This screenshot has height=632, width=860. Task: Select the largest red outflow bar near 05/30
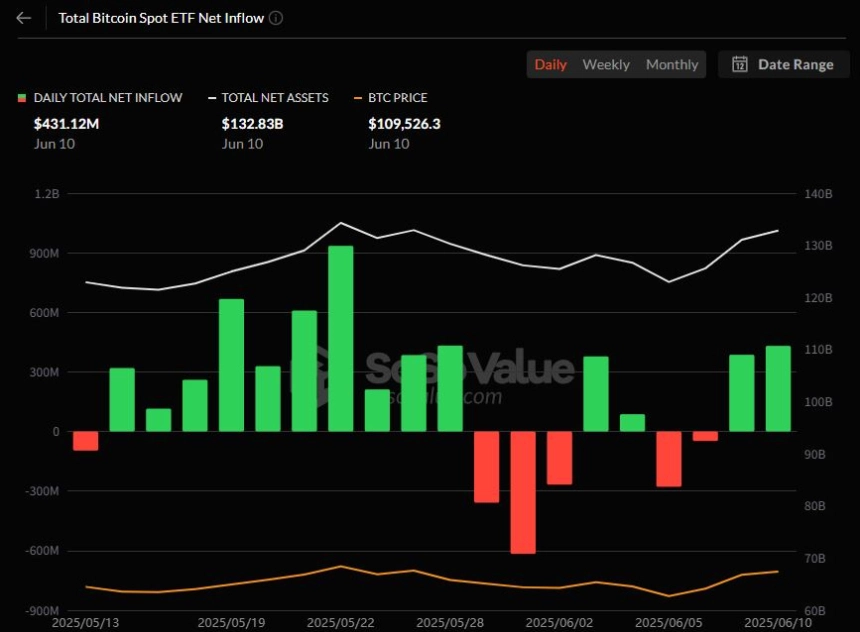pos(523,492)
